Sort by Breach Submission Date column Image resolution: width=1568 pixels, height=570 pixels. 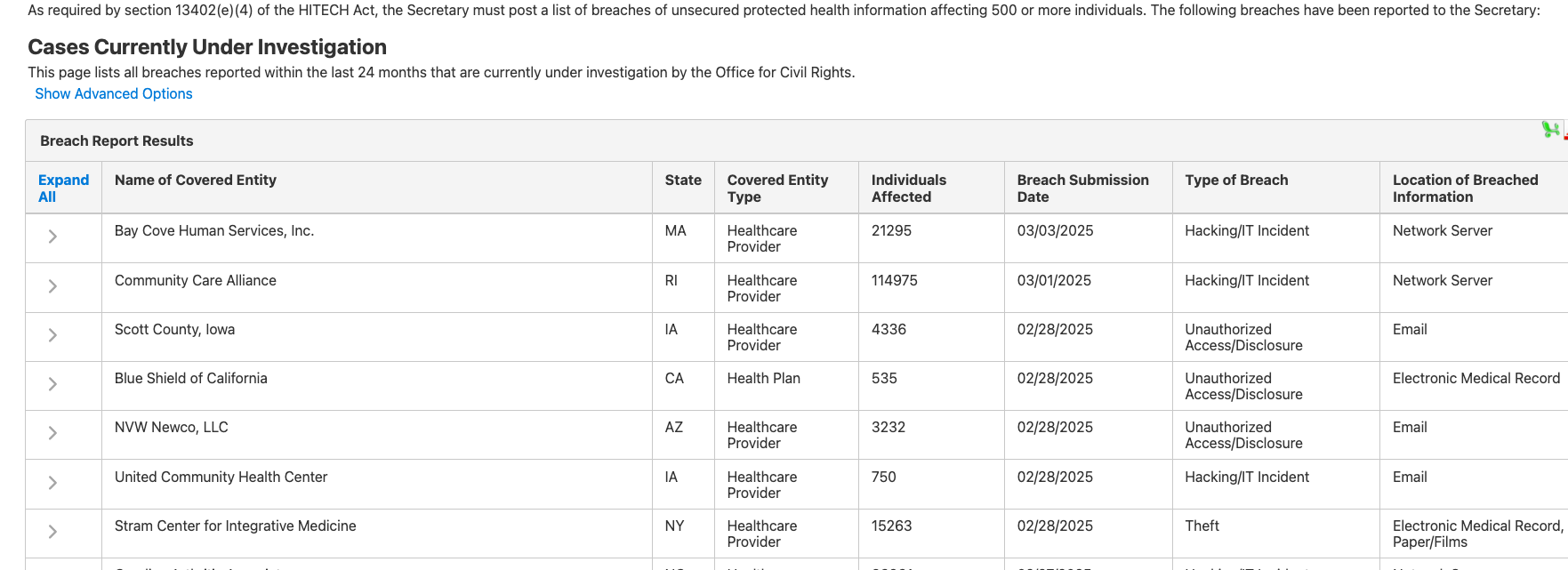click(1082, 189)
